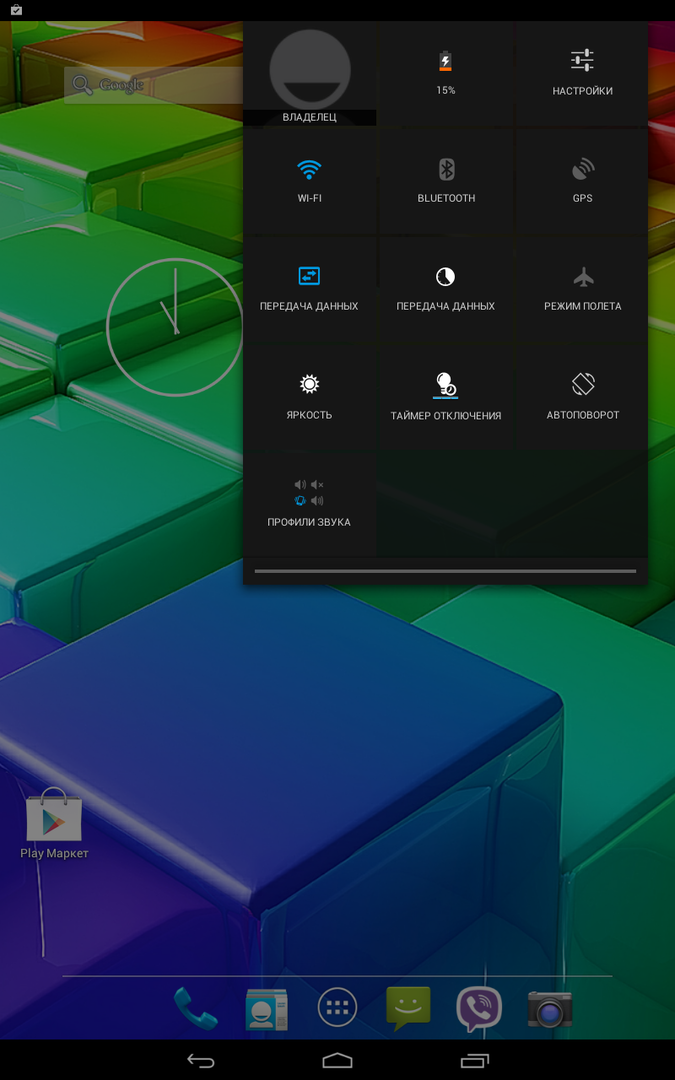Image resolution: width=675 pixels, height=1080 pixels.
Task: Tap the Home navigation button
Action: click(x=338, y=1060)
